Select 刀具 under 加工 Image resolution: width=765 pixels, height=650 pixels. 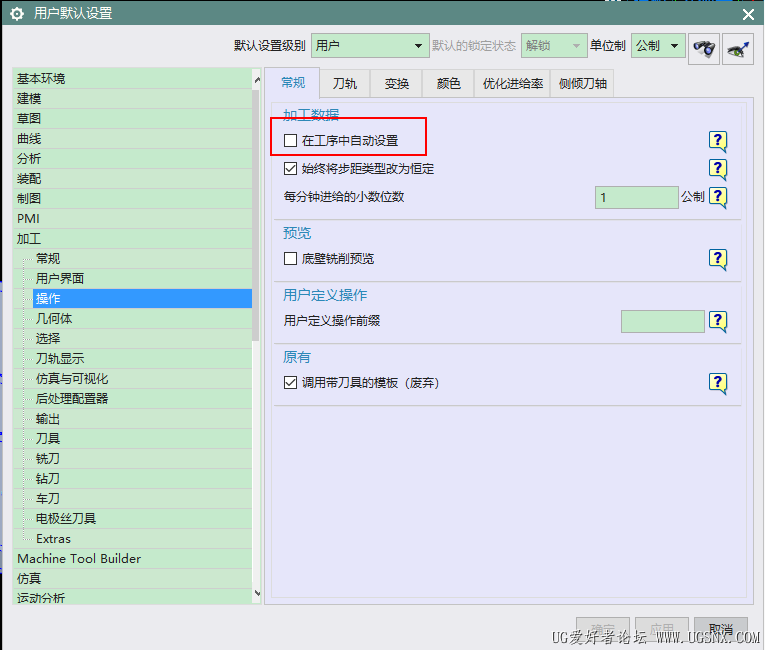coord(142,439)
